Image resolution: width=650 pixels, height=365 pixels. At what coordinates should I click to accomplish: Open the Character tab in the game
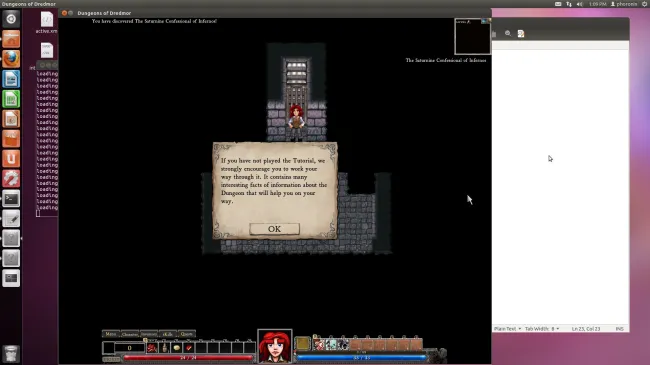129,334
